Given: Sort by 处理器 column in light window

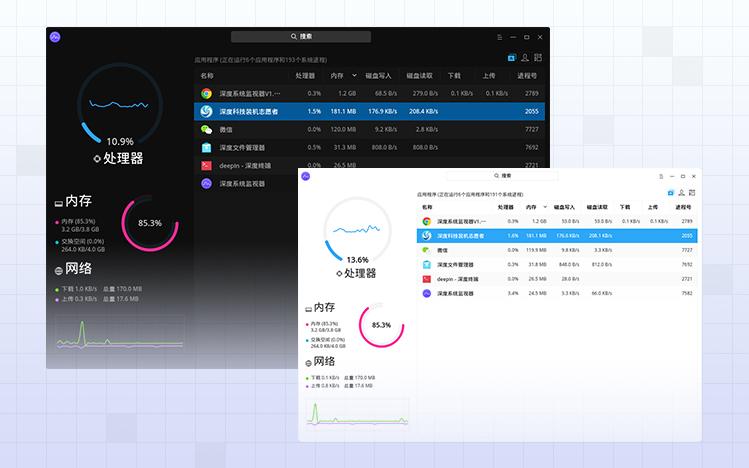Looking at the screenshot, I should (x=505, y=207).
